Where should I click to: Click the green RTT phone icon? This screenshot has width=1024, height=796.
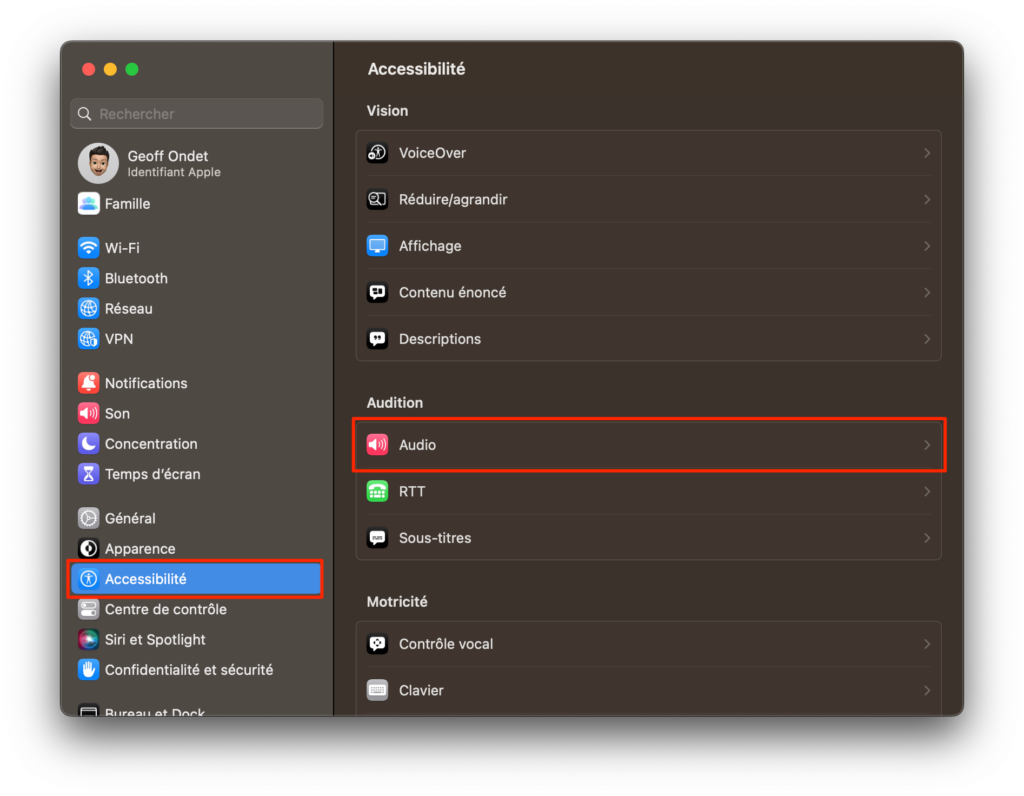tap(377, 491)
